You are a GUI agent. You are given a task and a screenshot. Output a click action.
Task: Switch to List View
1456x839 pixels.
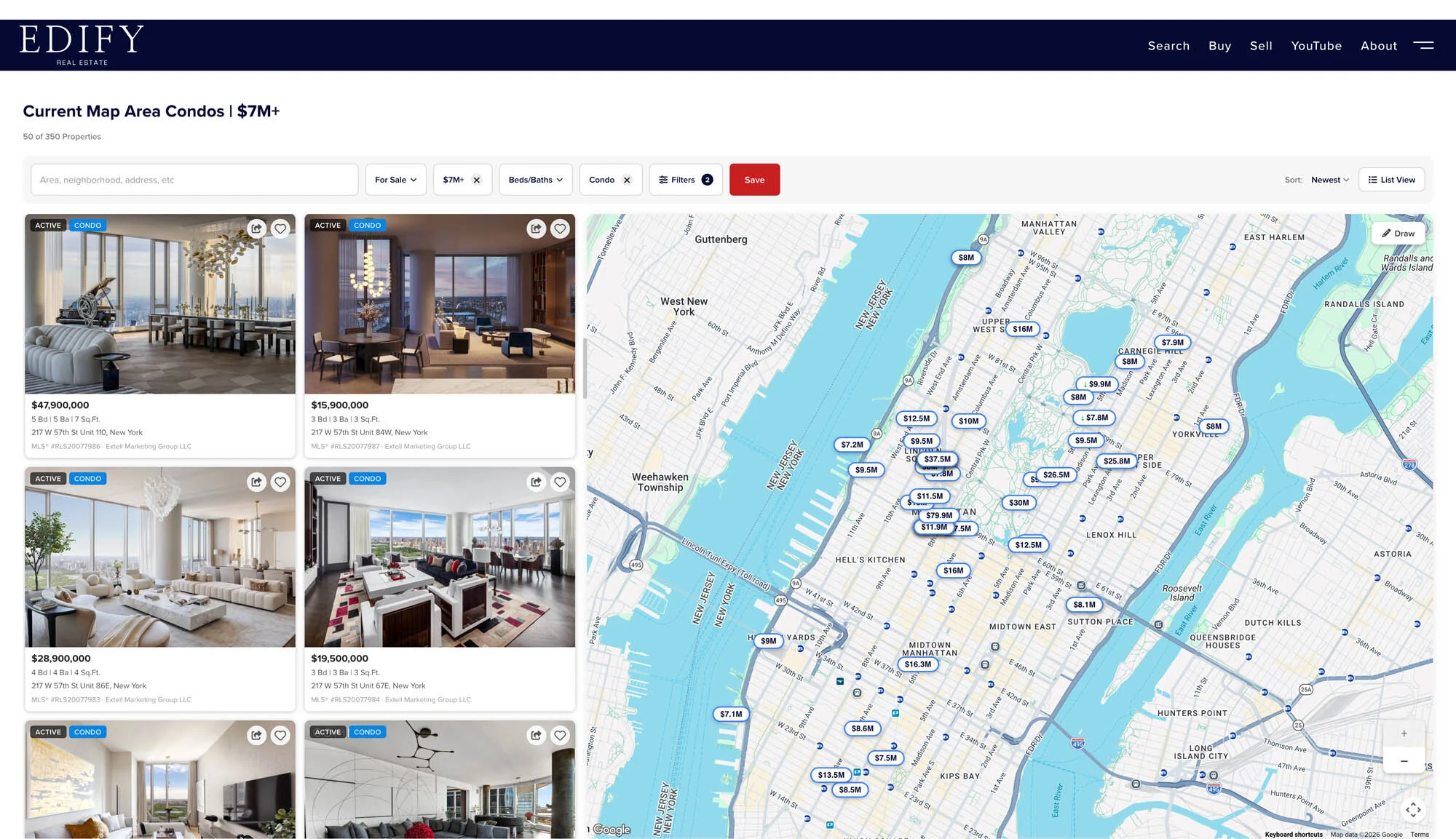click(1391, 179)
